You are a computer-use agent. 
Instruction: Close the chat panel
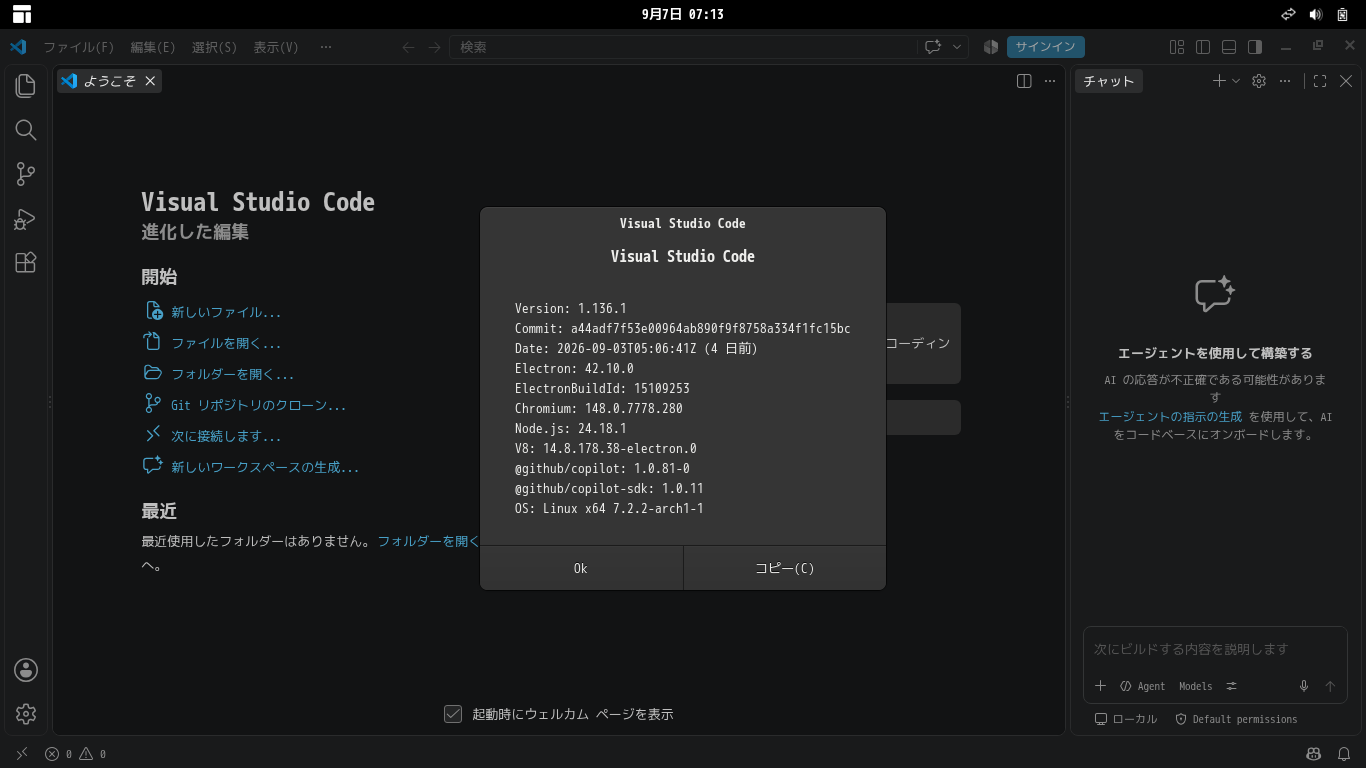point(1346,81)
